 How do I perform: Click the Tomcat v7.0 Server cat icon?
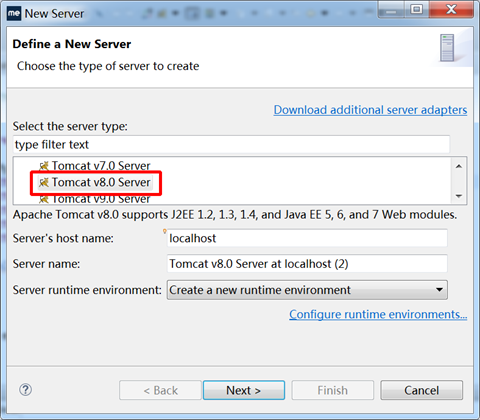click(44, 166)
